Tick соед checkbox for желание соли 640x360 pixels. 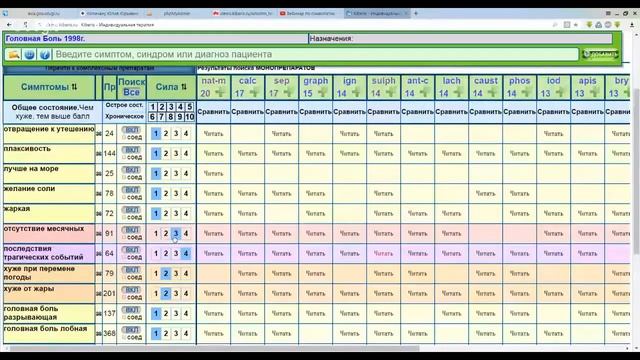coord(124,198)
